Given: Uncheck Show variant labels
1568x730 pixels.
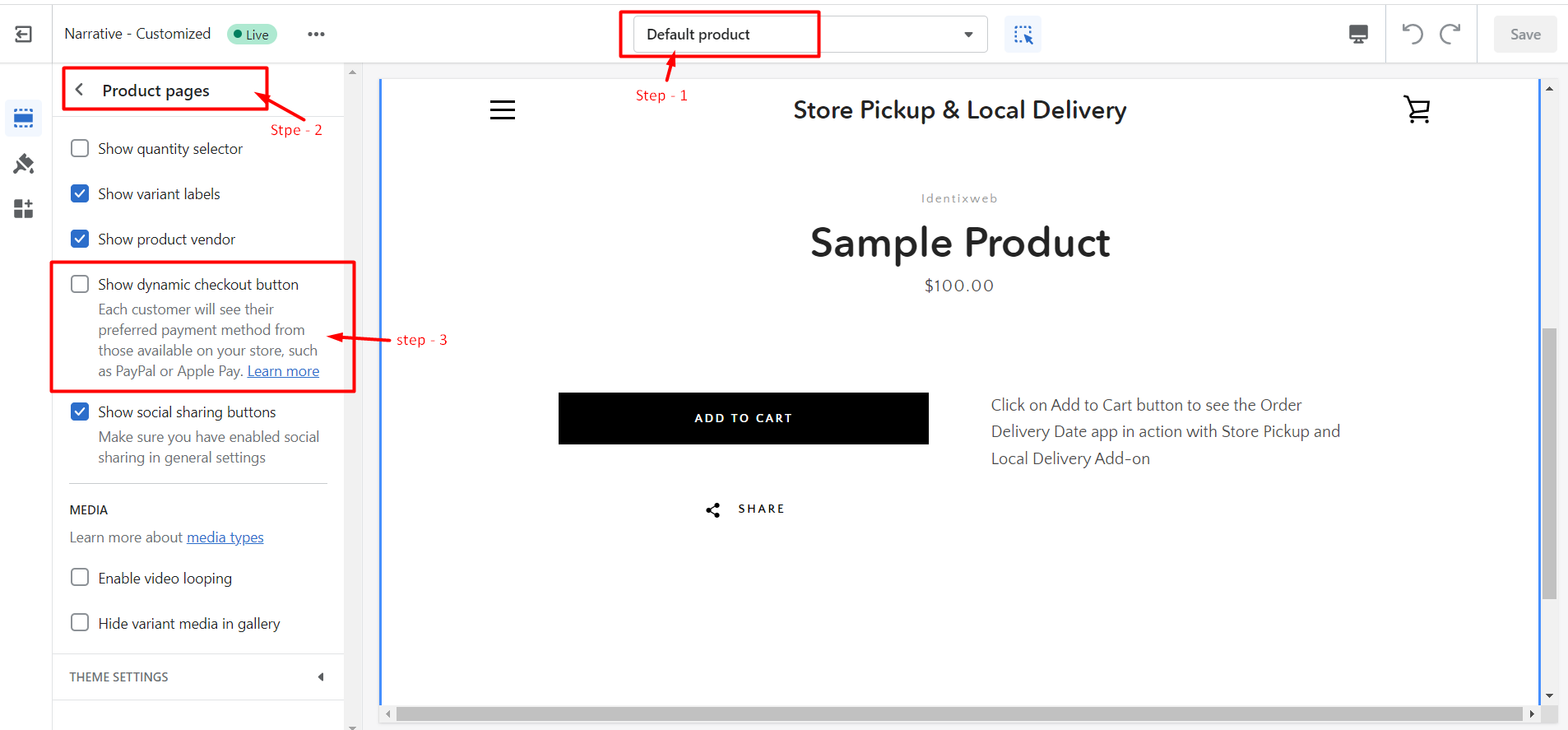Looking at the screenshot, I should click(x=80, y=193).
